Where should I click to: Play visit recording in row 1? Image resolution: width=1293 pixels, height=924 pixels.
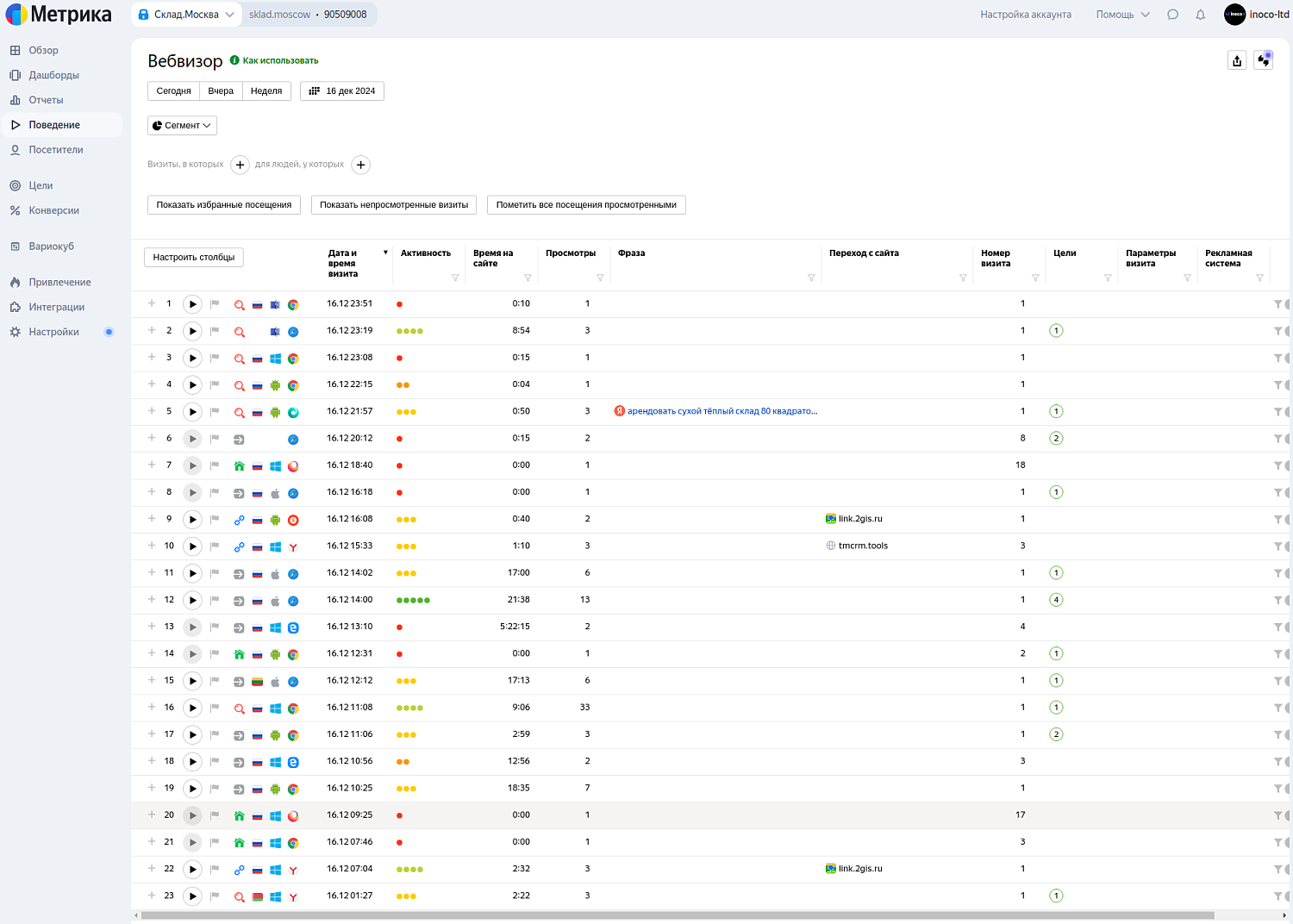coord(192,304)
